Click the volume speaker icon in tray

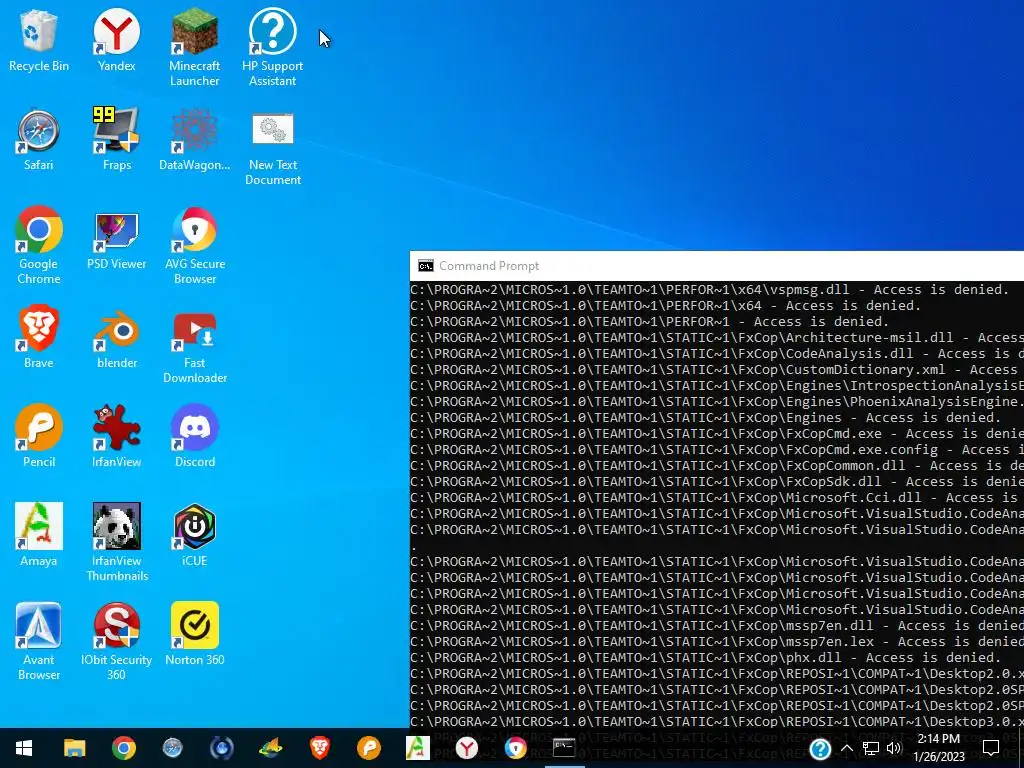(x=894, y=748)
